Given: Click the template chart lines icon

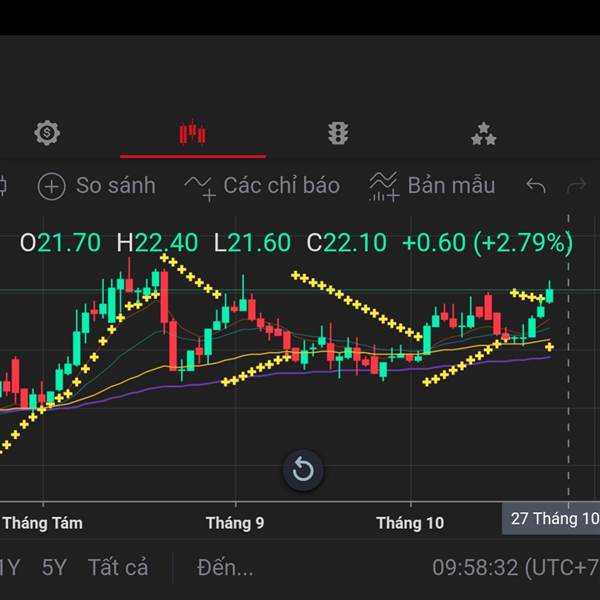Looking at the screenshot, I should click(x=384, y=186).
